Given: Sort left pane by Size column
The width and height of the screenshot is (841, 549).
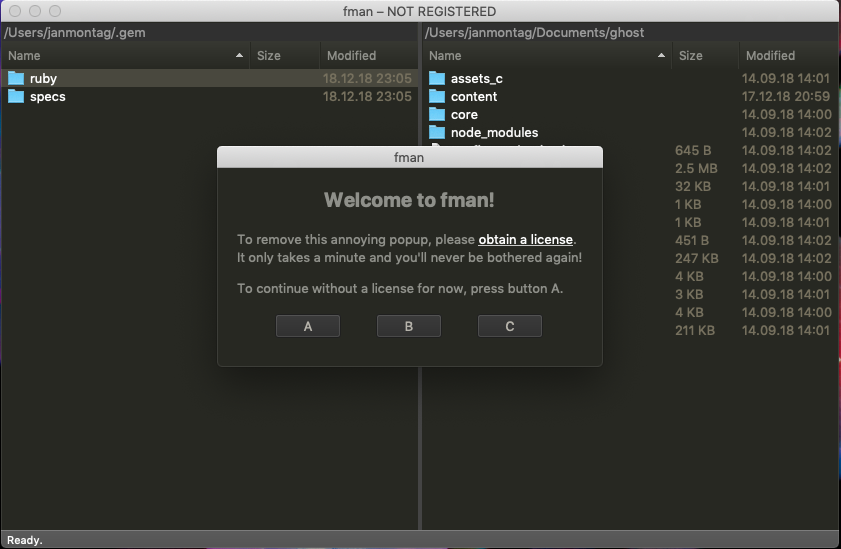Looking at the screenshot, I should [x=284, y=56].
